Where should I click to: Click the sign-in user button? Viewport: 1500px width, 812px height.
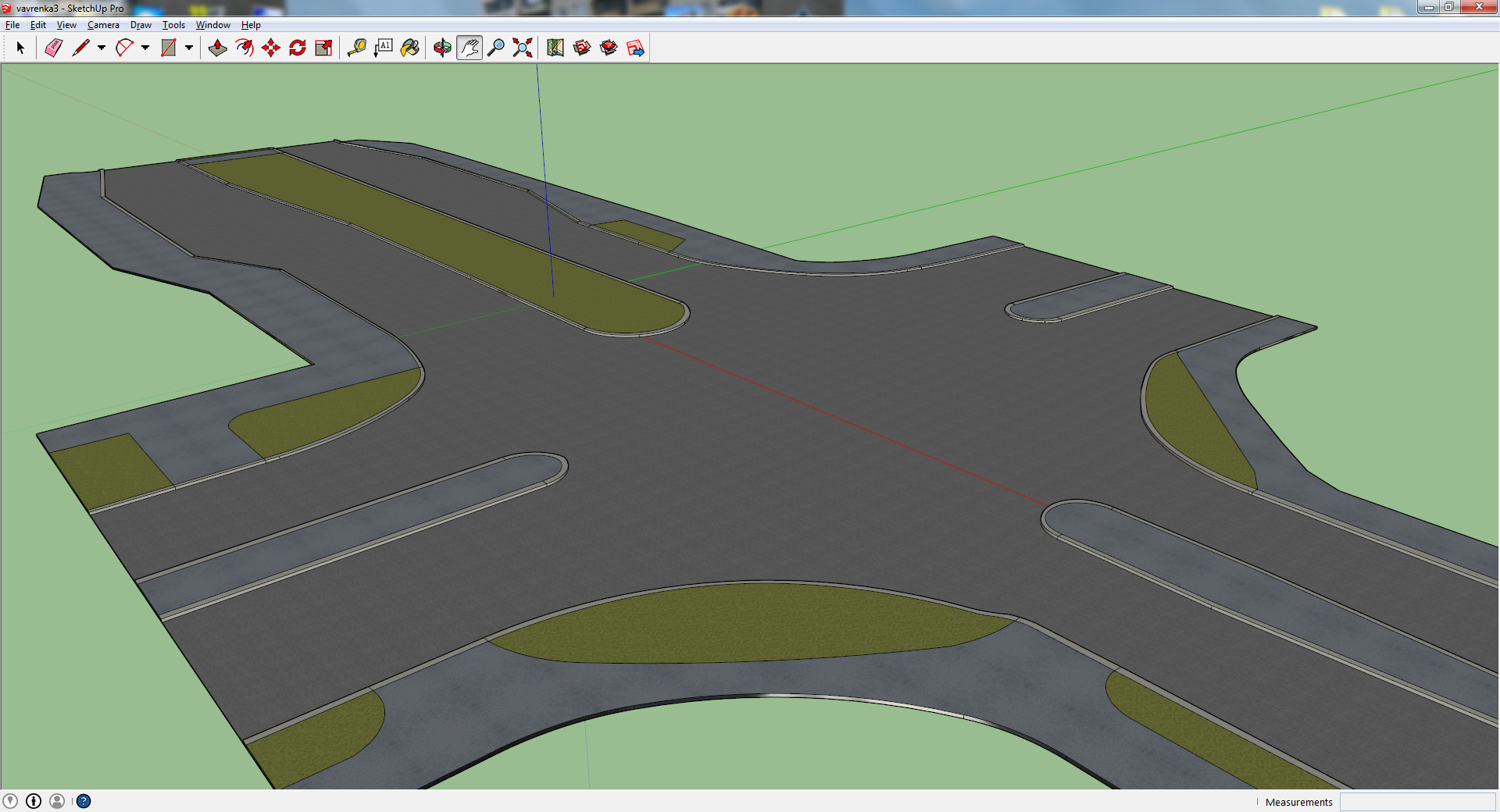(x=57, y=801)
